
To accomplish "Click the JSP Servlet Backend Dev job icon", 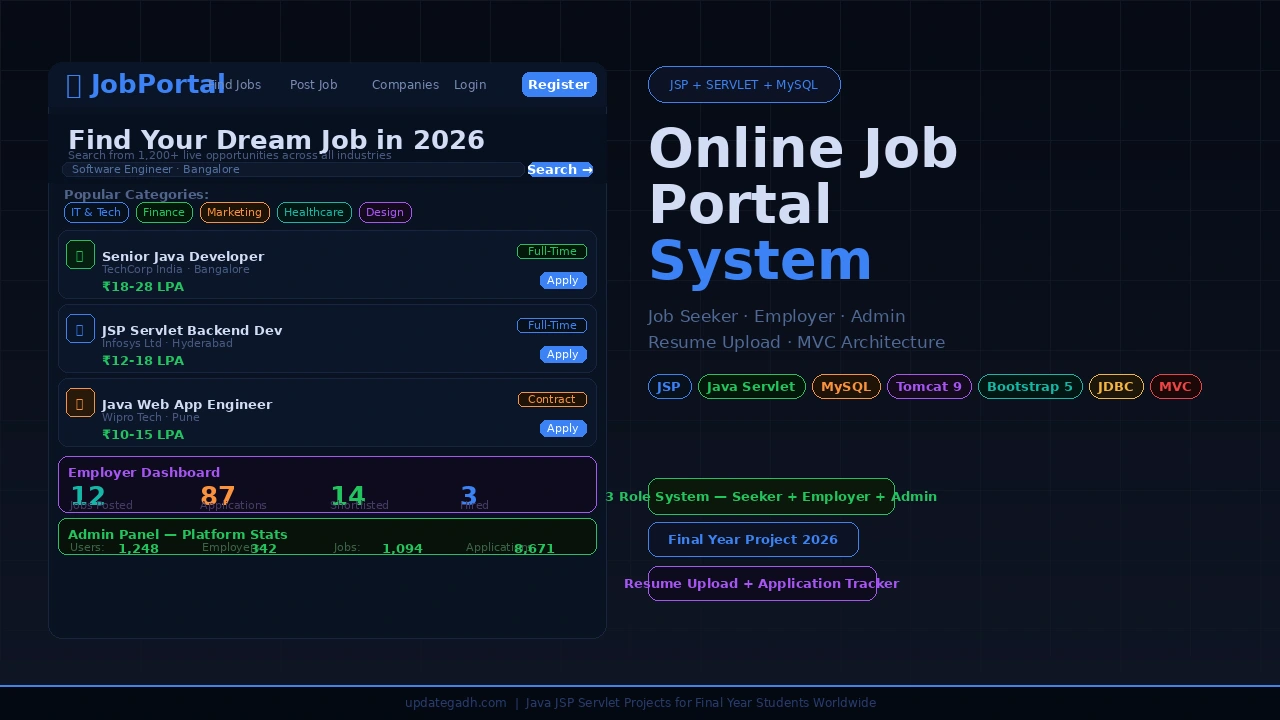I will click(80, 328).
